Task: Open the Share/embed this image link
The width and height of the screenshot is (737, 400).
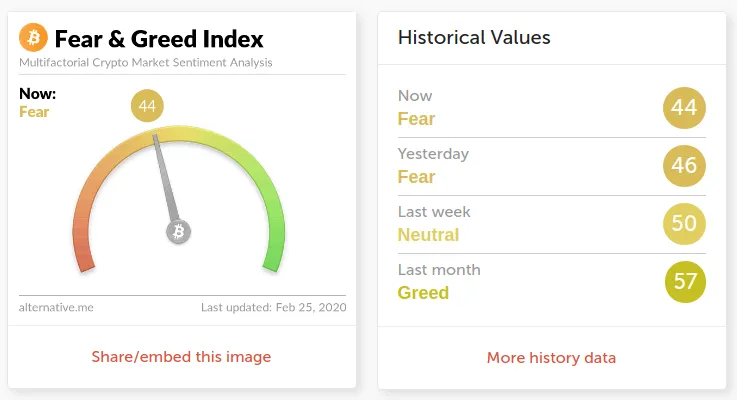Action: pyautogui.click(x=181, y=357)
